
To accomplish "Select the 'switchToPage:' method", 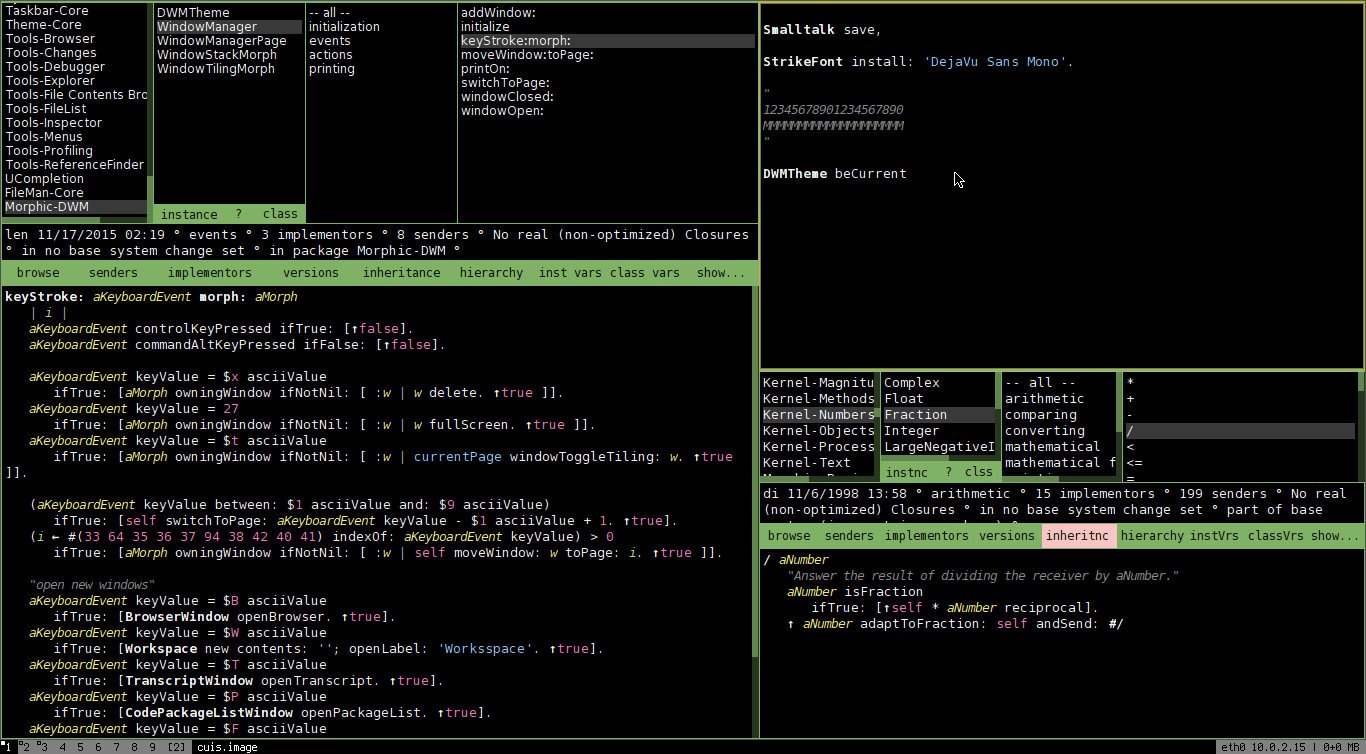I will point(504,83).
